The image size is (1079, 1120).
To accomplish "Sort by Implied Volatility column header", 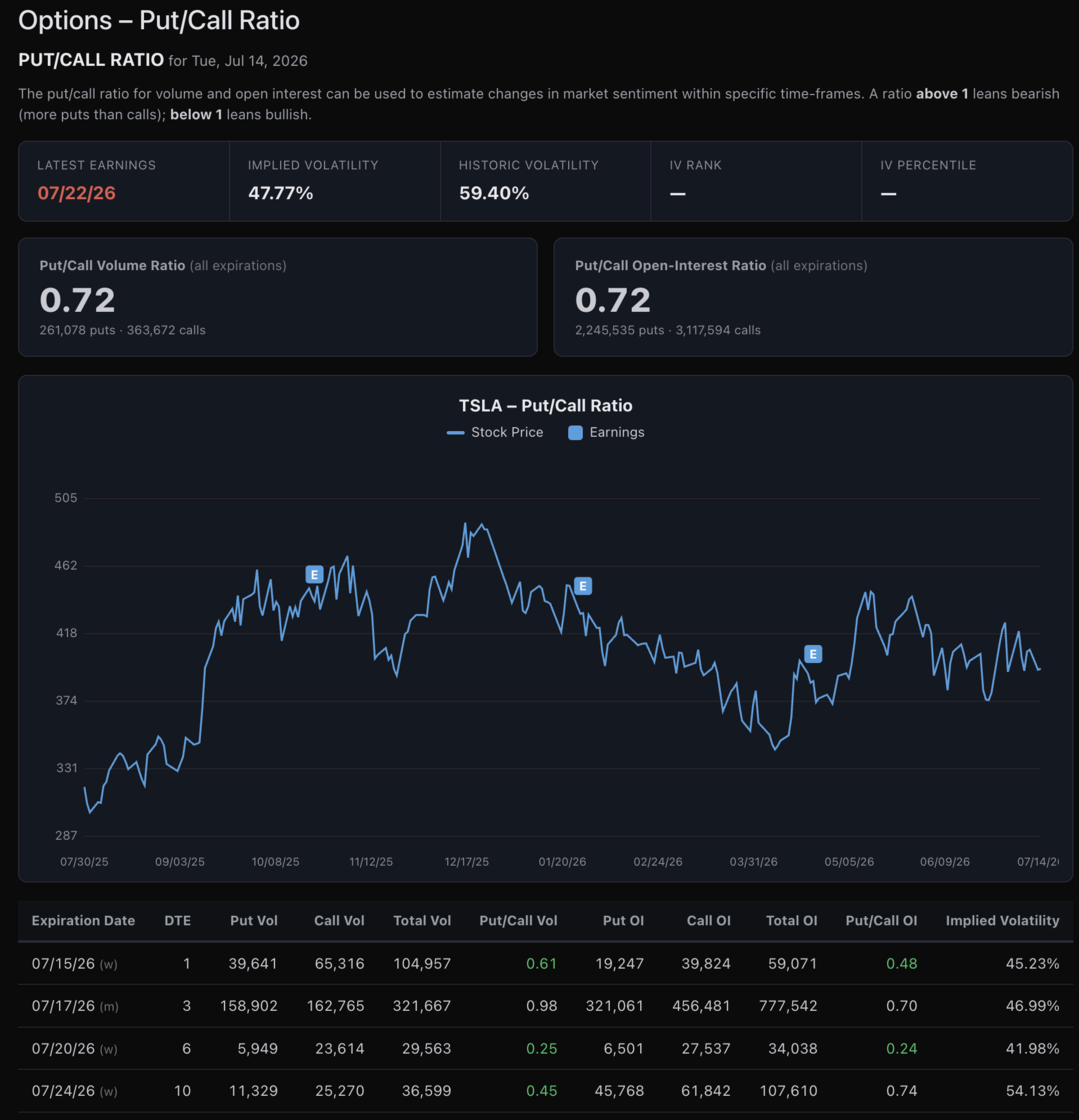I will 1003,921.
